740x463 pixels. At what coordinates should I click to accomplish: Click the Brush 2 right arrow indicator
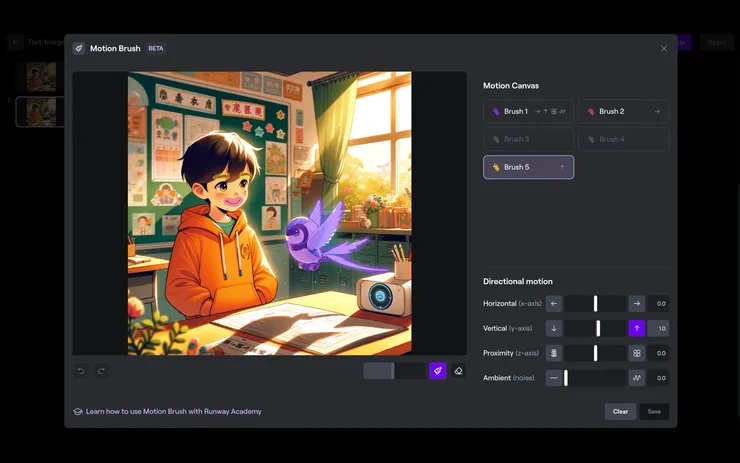tap(657, 111)
